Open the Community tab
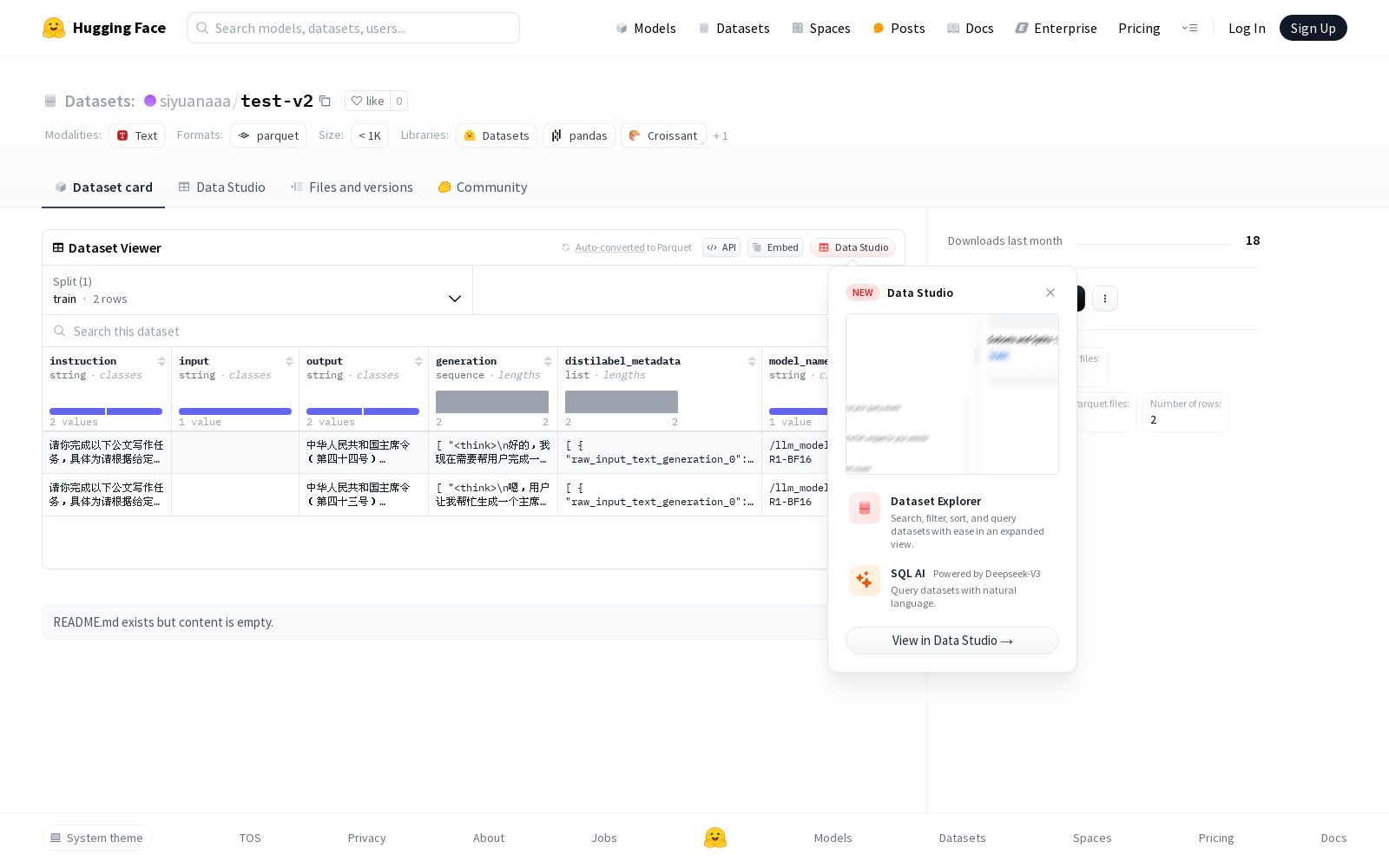 point(483,187)
